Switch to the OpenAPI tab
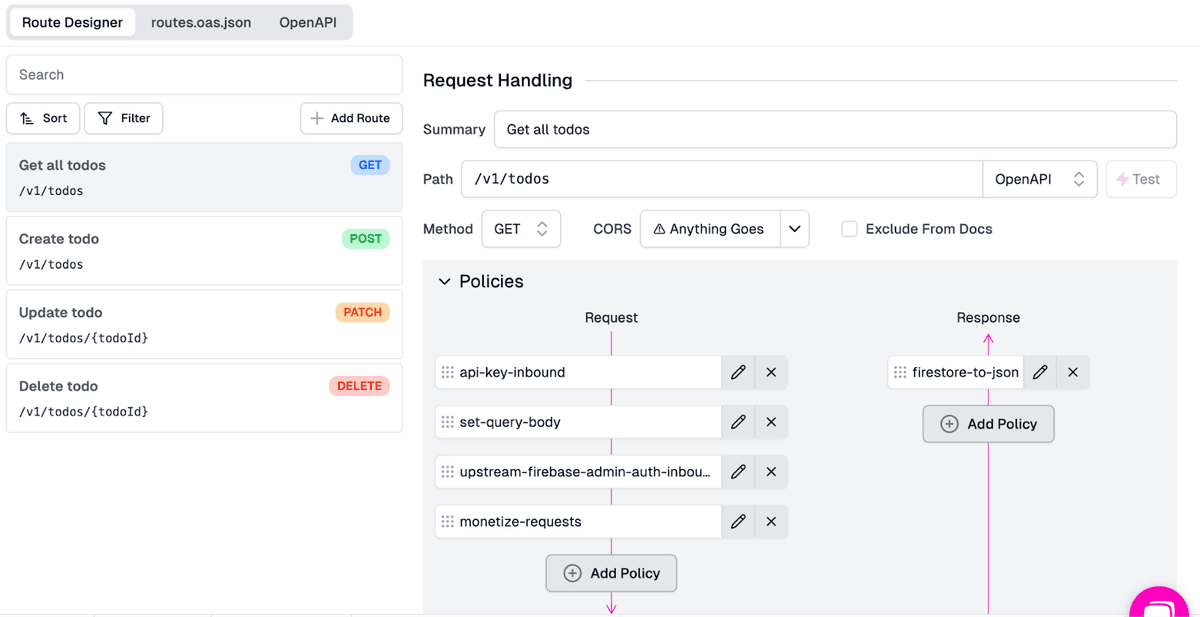Screen dimensions: 1200x617 (308, 22)
